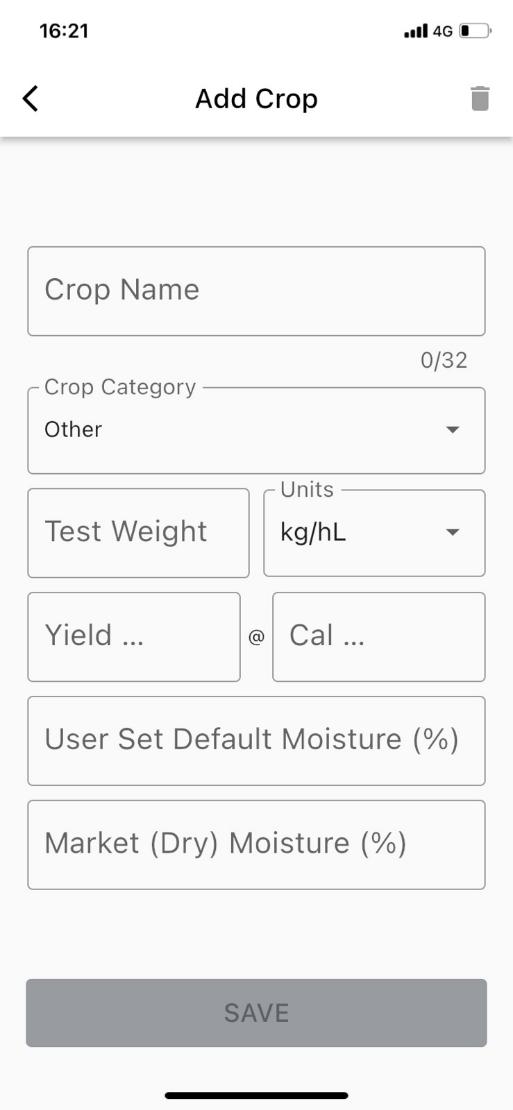This screenshot has width=513, height=1110.
Task: Click the trash delete icon
Action: 480,98
